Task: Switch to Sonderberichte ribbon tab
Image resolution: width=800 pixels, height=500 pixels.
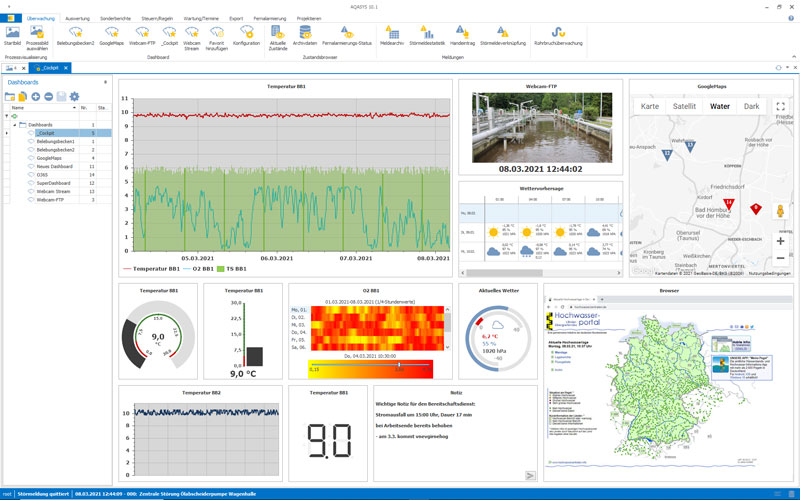Action: 115,18
